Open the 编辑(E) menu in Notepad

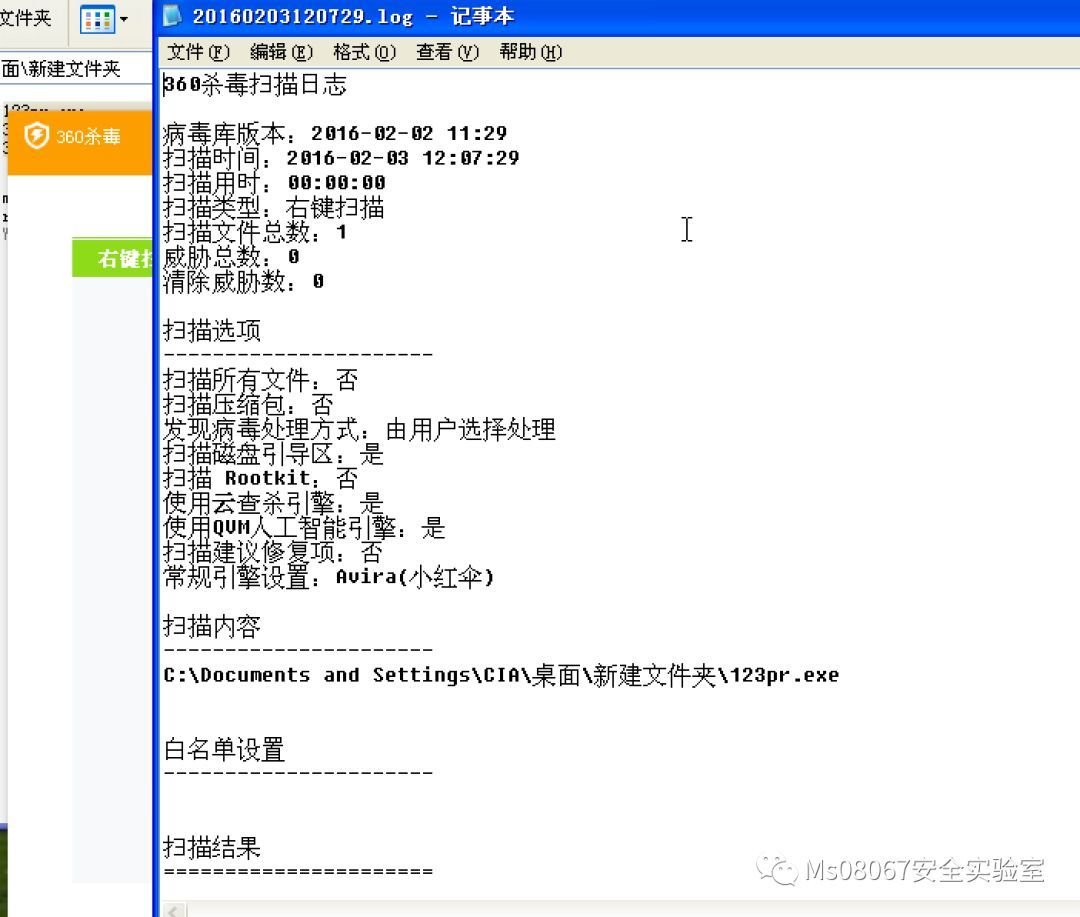click(281, 52)
